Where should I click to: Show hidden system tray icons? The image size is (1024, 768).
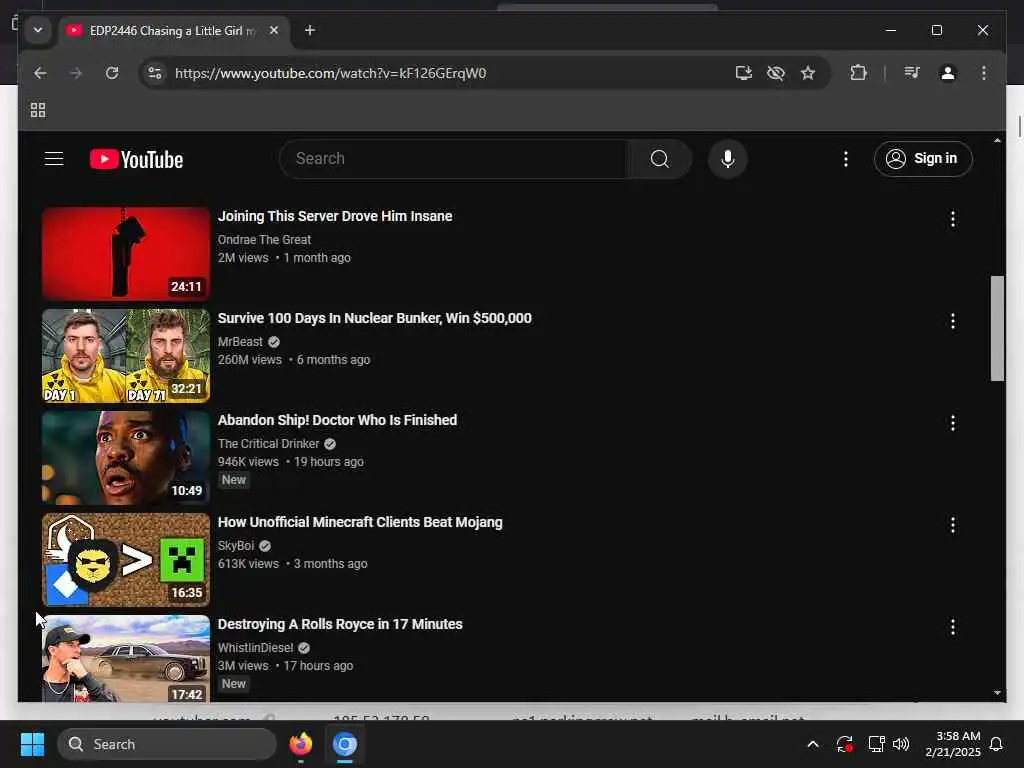[812, 744]
